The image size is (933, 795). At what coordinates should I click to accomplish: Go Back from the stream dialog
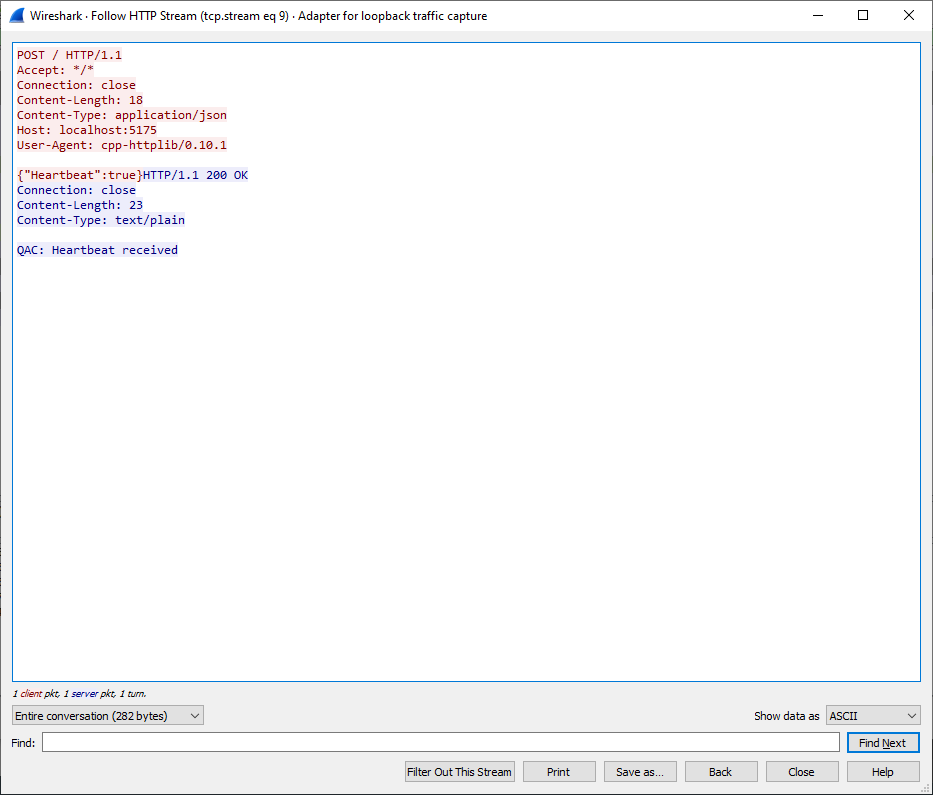(721, 772)
